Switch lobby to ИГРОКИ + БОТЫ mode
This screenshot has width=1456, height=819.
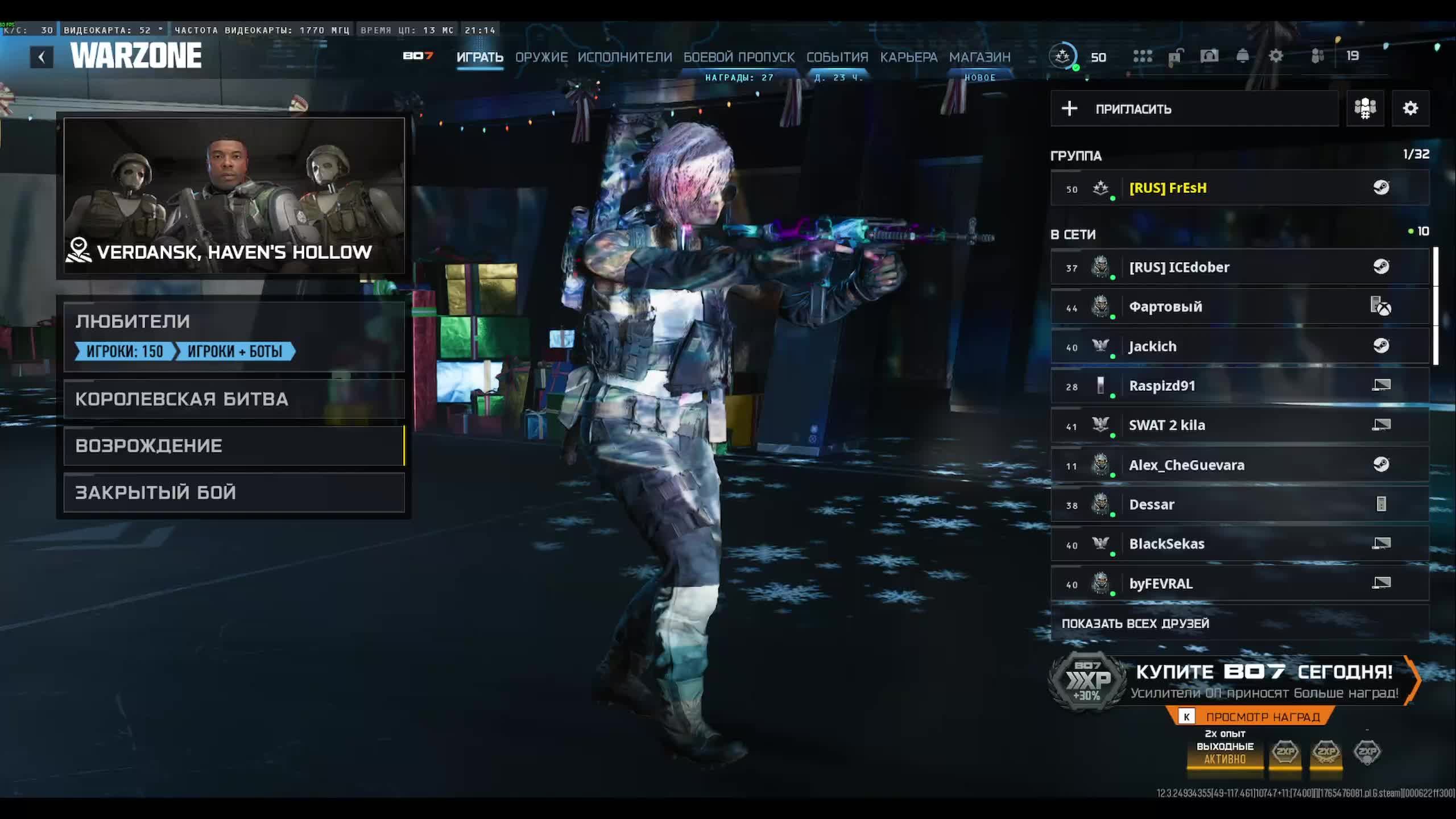[236, 352]
